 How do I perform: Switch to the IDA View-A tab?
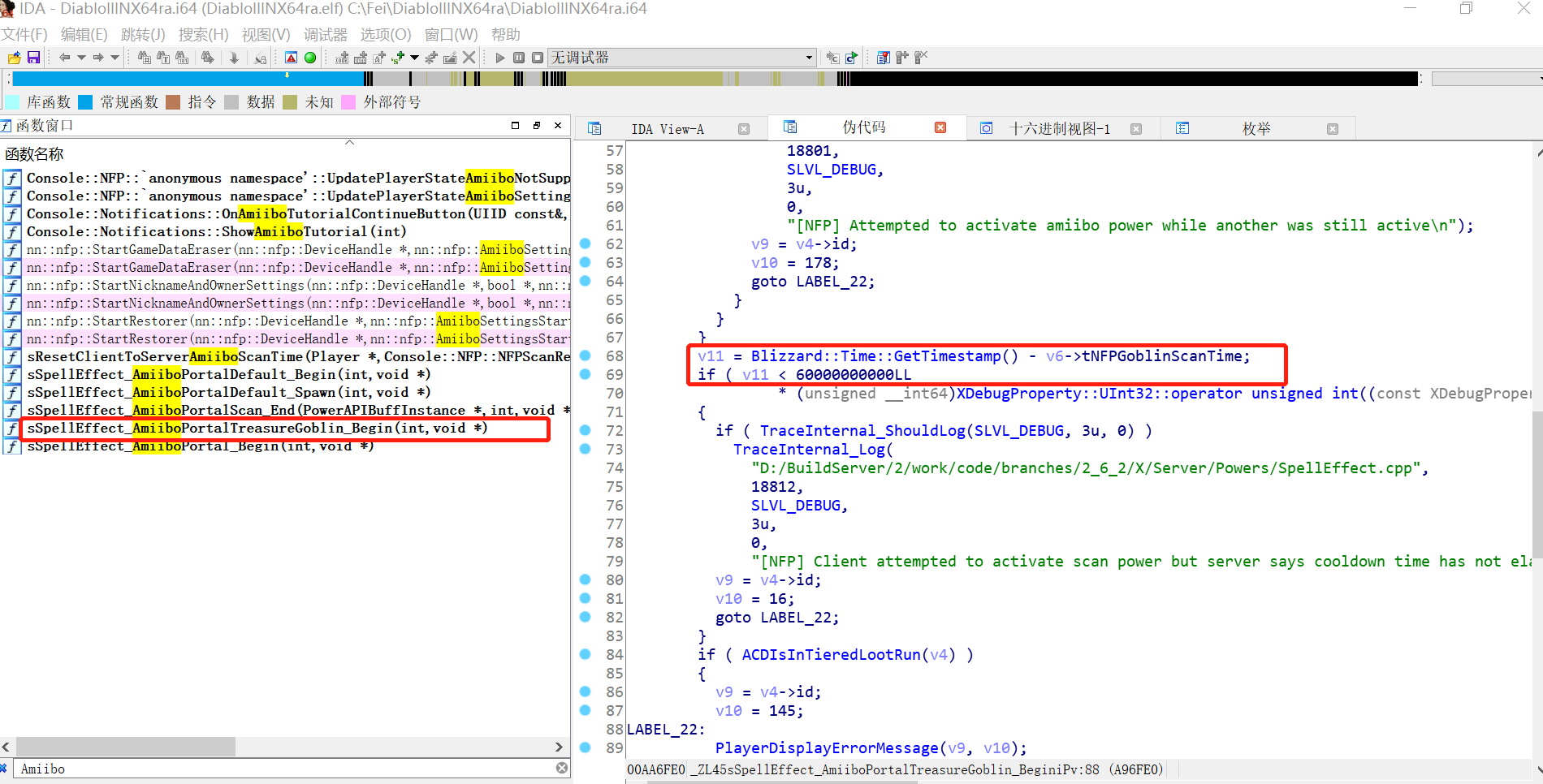point(667,129)
